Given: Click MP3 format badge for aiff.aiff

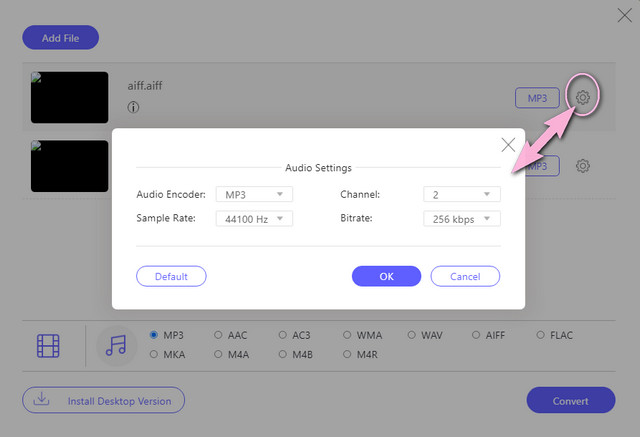Looking at the screenshot, I should (537, 98).
